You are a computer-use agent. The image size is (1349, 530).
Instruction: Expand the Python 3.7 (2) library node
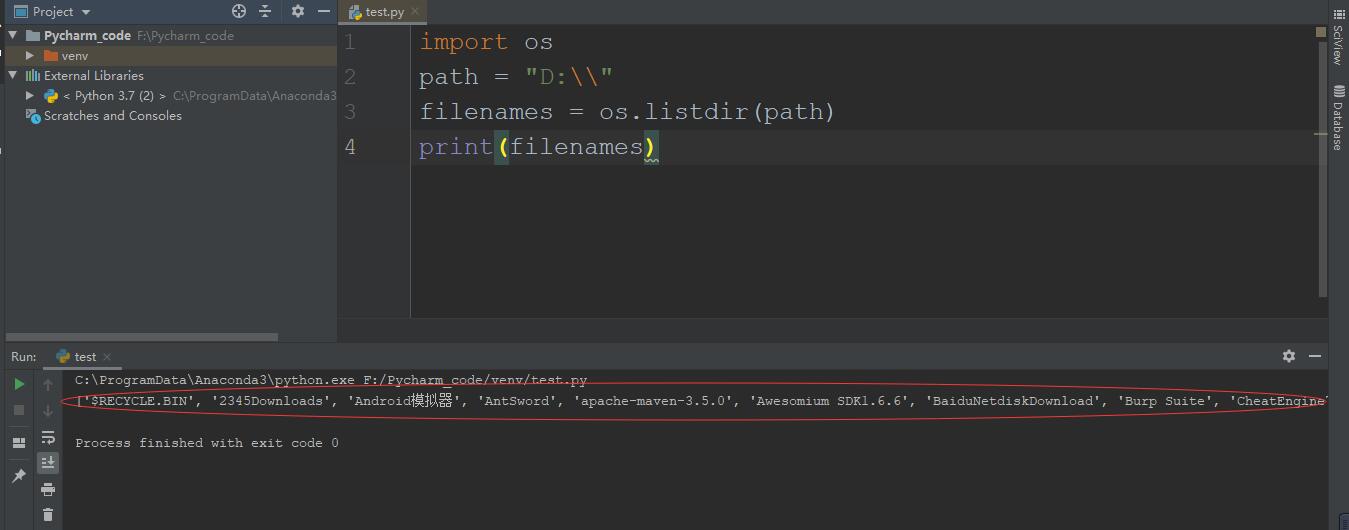(x=30, y=96)
